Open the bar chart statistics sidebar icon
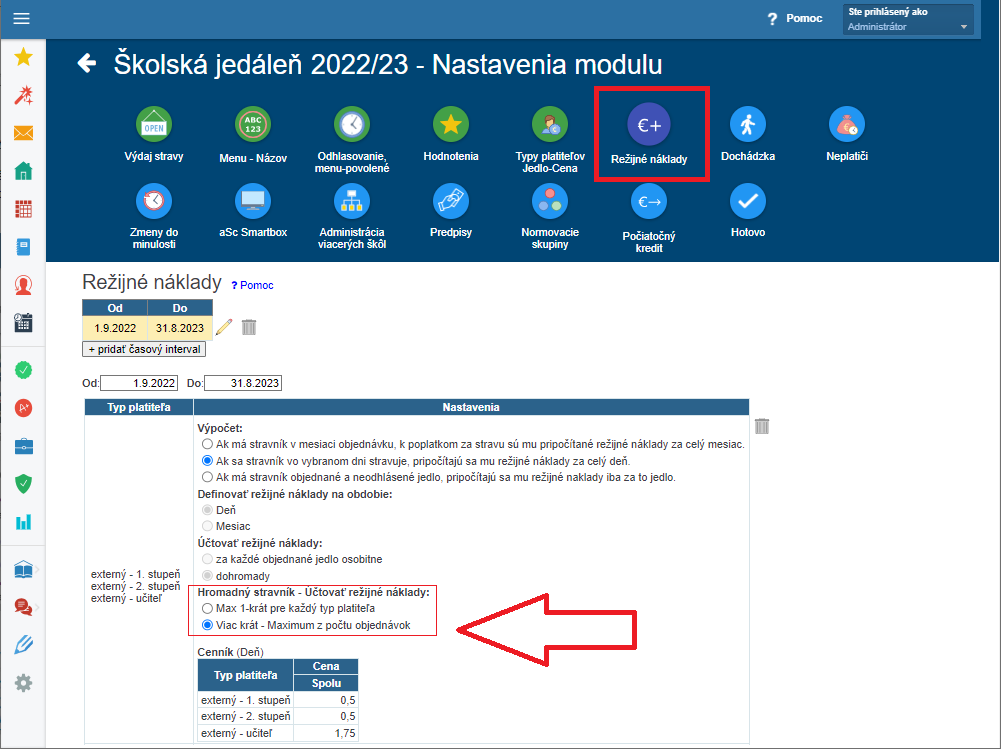The height and width of the screenshot is (750, 1002). pos(24,521)
